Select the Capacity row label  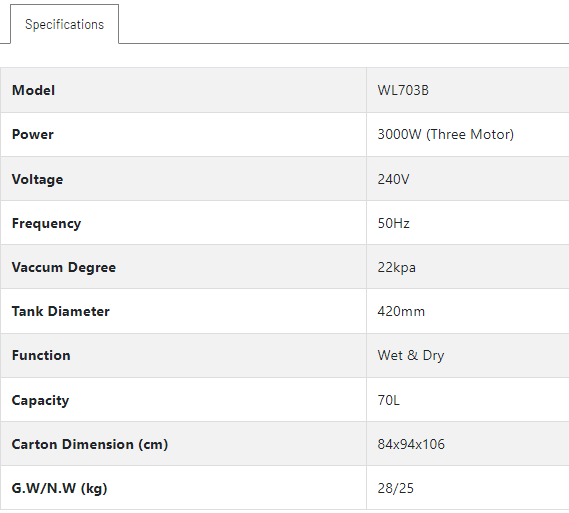(40, 400)
